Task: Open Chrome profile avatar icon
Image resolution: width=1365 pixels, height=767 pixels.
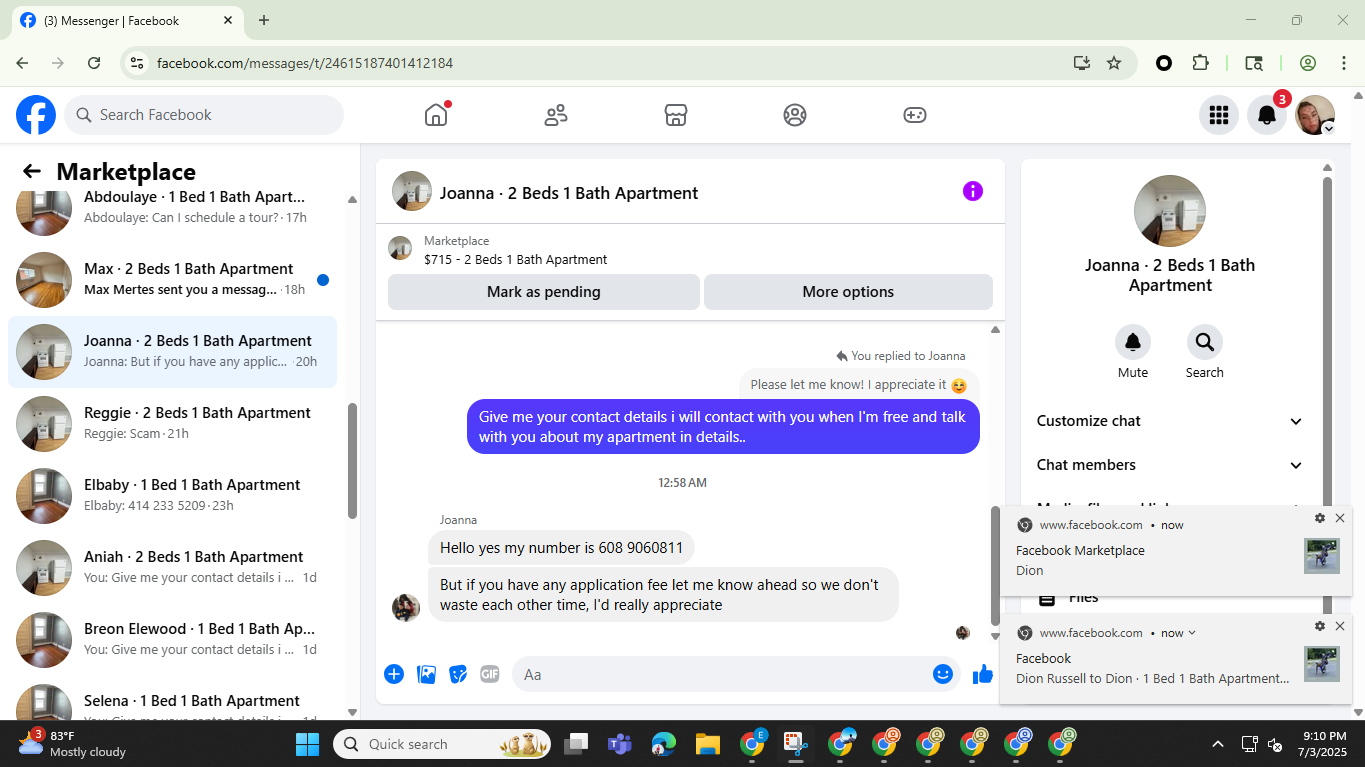Action: click(1307, 63)
